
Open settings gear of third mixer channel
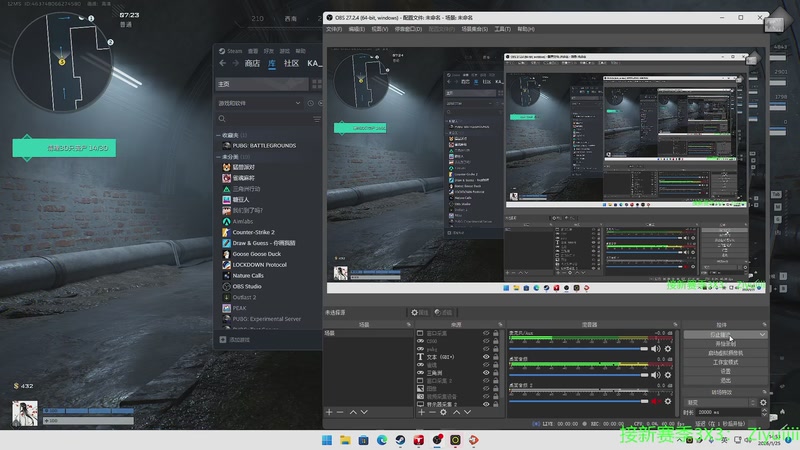click(668, 402)
